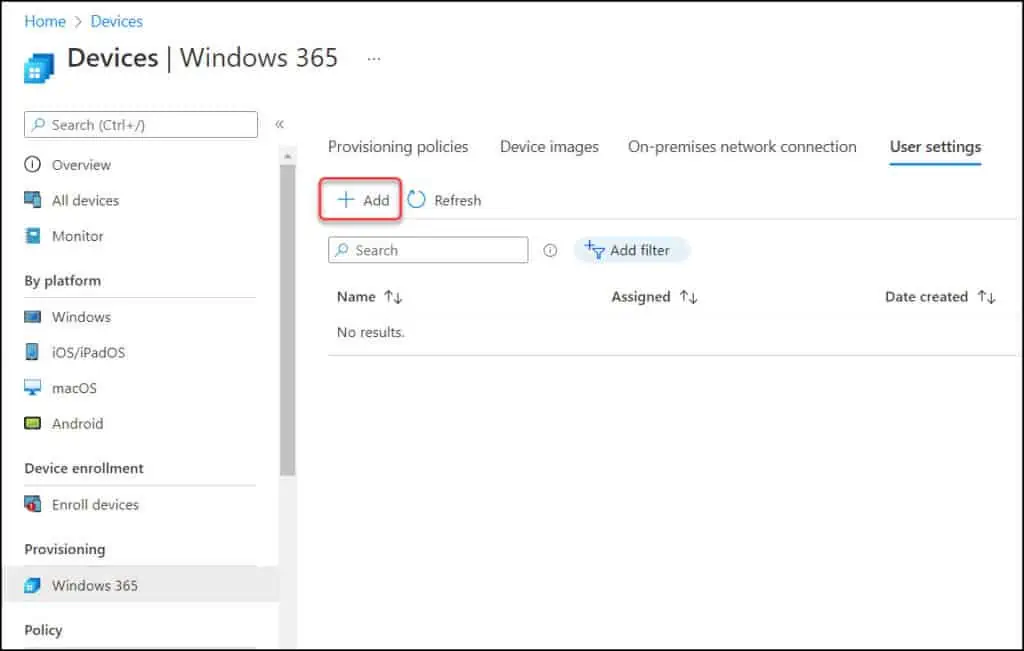Image resolution: width=1024 pixels, height=651 pixels.
Task: Open the more options ellipsis by title
Action: (x=374, y=59)
